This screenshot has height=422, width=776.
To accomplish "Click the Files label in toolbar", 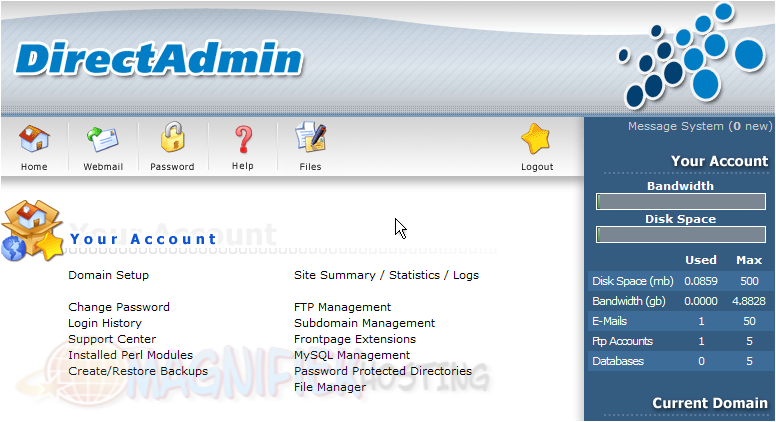I will tap(310, 167).
